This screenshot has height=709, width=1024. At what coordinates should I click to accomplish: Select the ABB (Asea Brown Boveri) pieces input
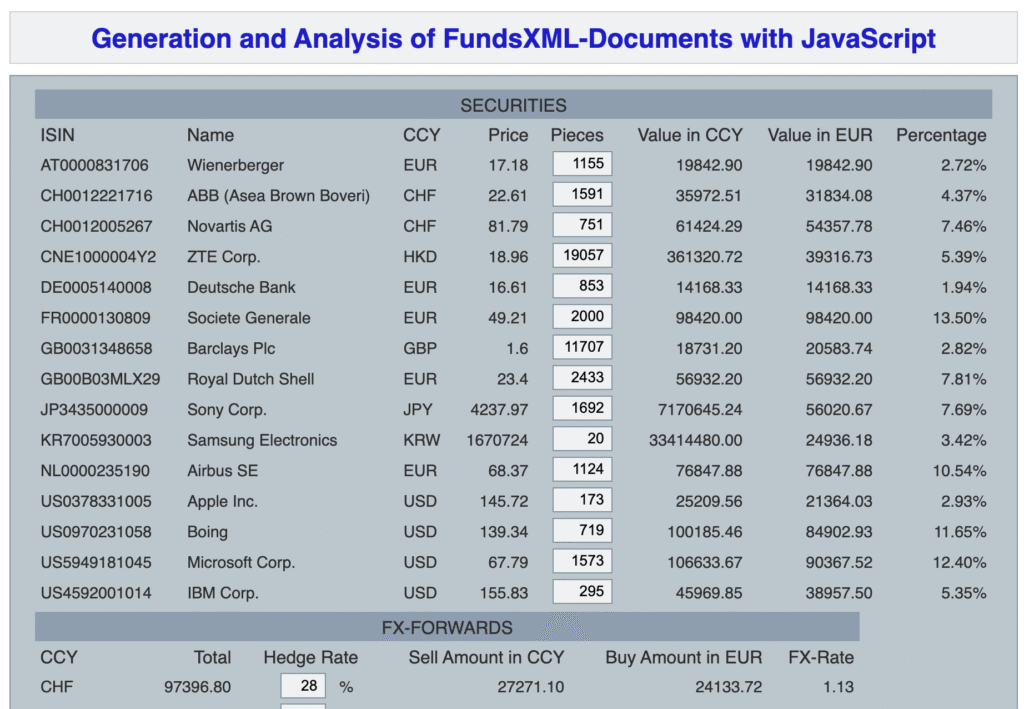[582, 195]
